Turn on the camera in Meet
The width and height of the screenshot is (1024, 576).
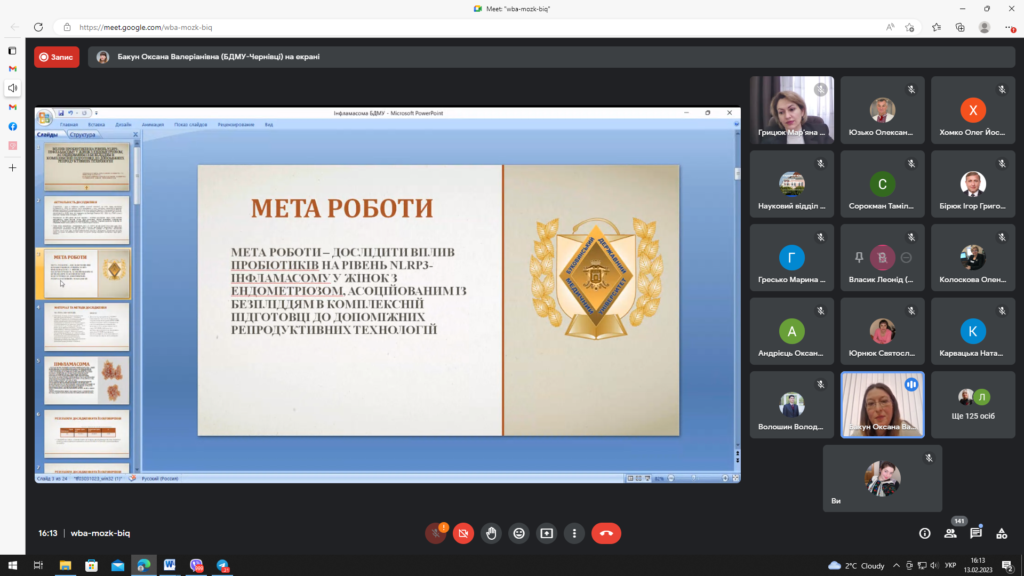[x=463, y=533]
